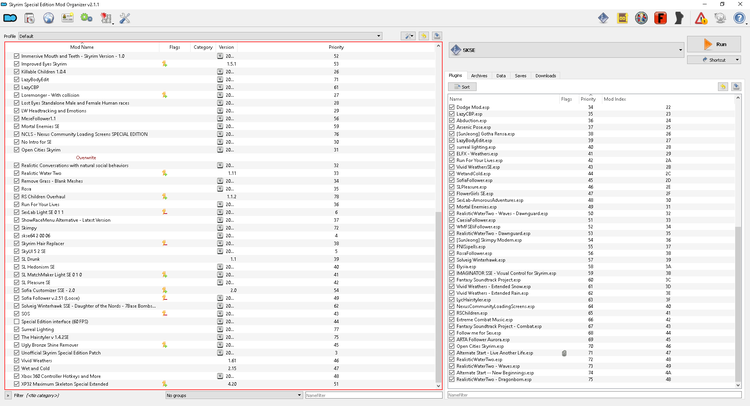
Task: Toggle the Dodge Mod.esp plugin checkbox
Action: click(x=452, y=107)
